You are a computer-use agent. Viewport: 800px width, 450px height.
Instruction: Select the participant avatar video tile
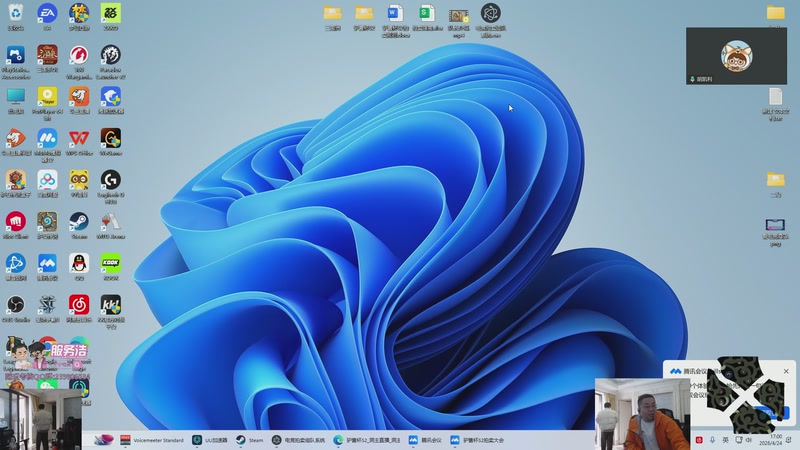click(736, 56)
